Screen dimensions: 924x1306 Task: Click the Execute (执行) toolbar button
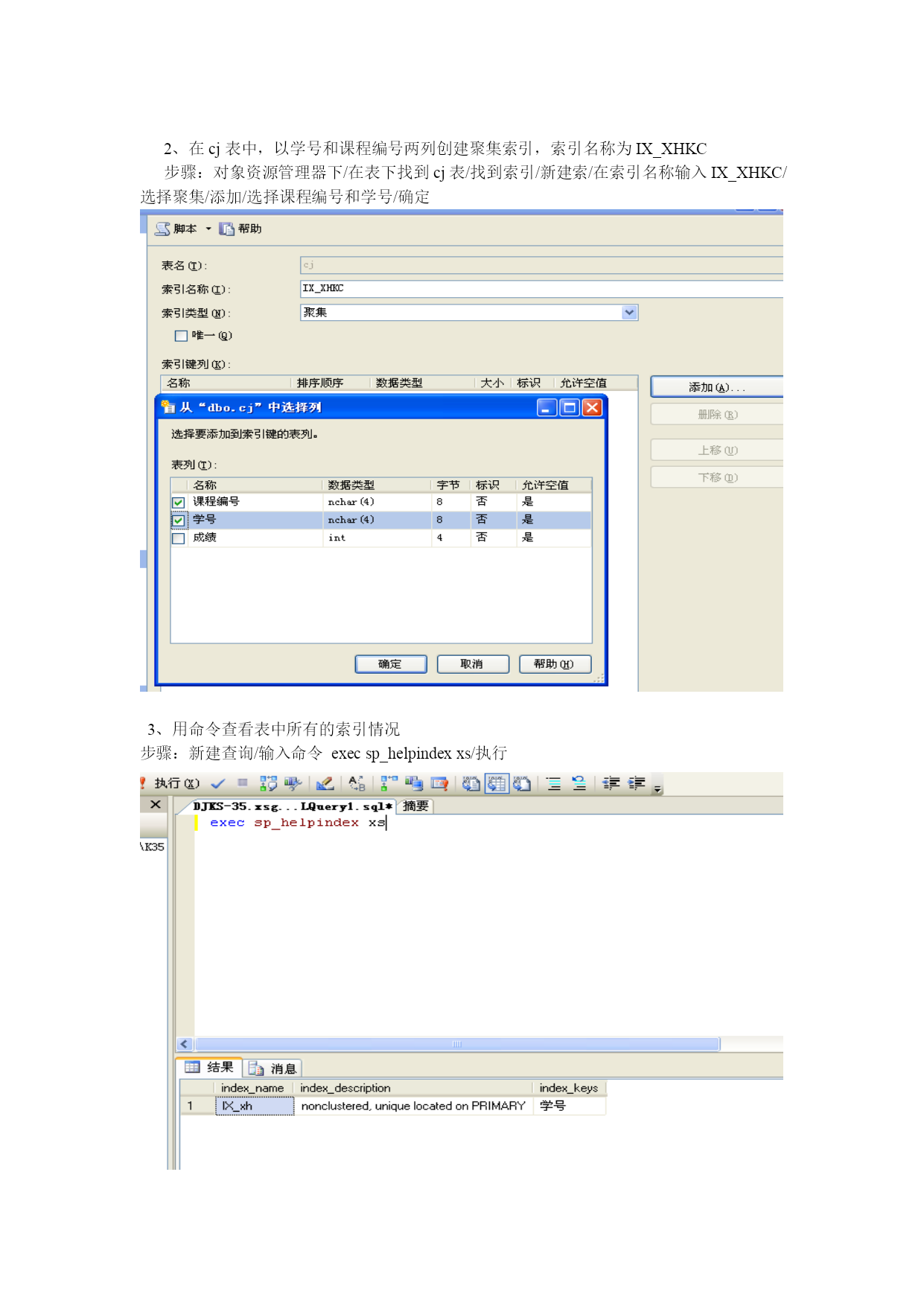(171, 783)
